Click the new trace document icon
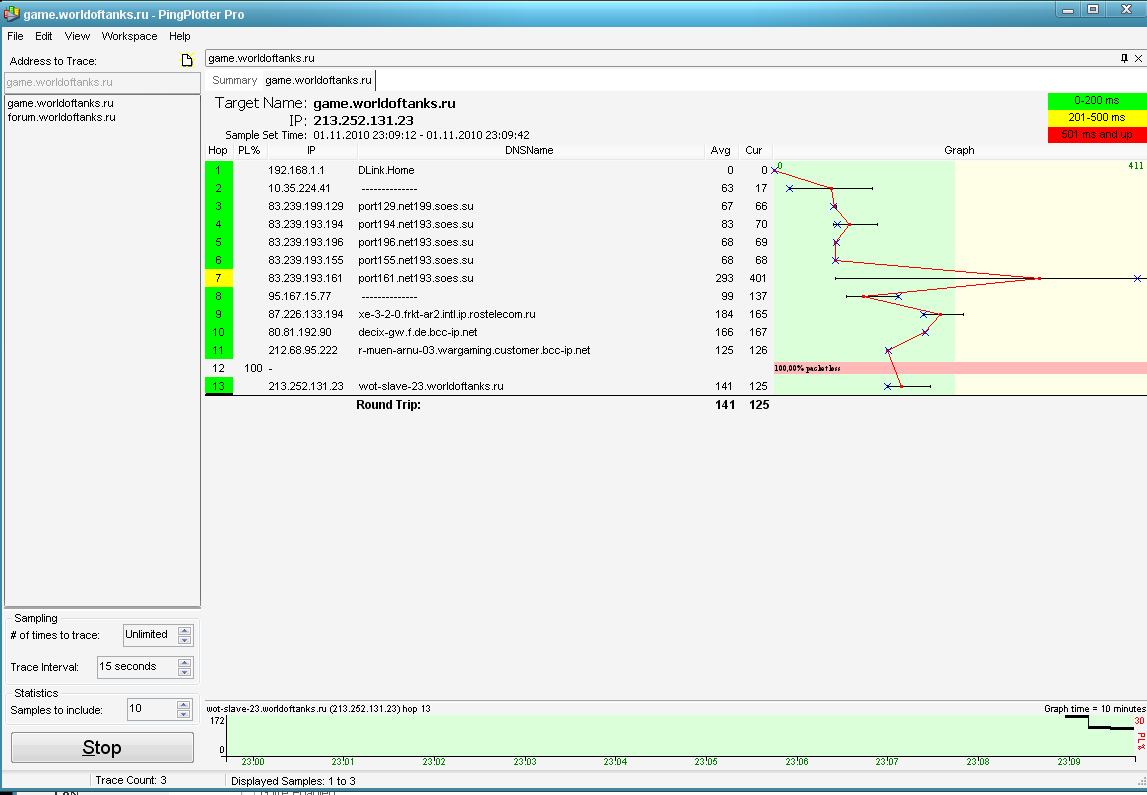 [187, 61]
